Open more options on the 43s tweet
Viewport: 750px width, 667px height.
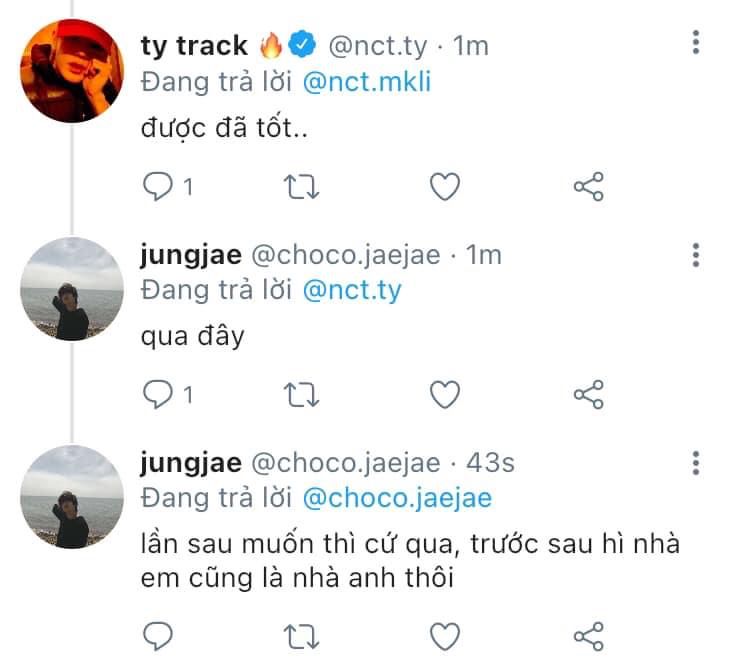point(696,462)
